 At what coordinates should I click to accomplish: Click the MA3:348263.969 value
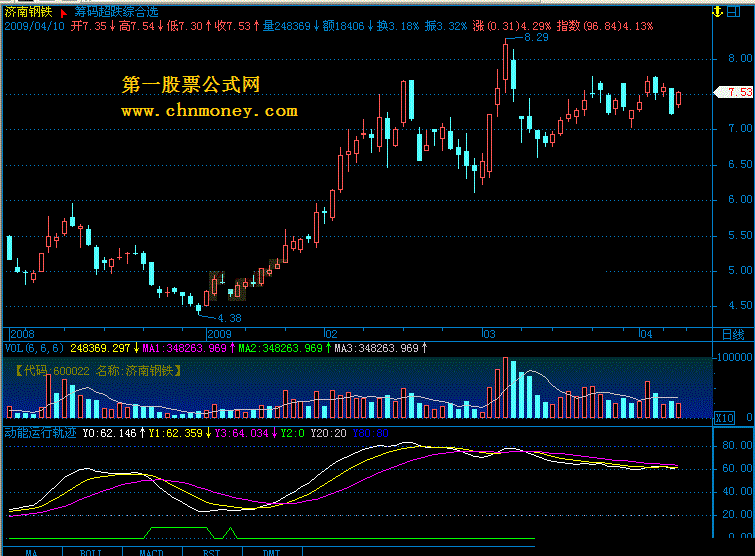click(377, 348)
